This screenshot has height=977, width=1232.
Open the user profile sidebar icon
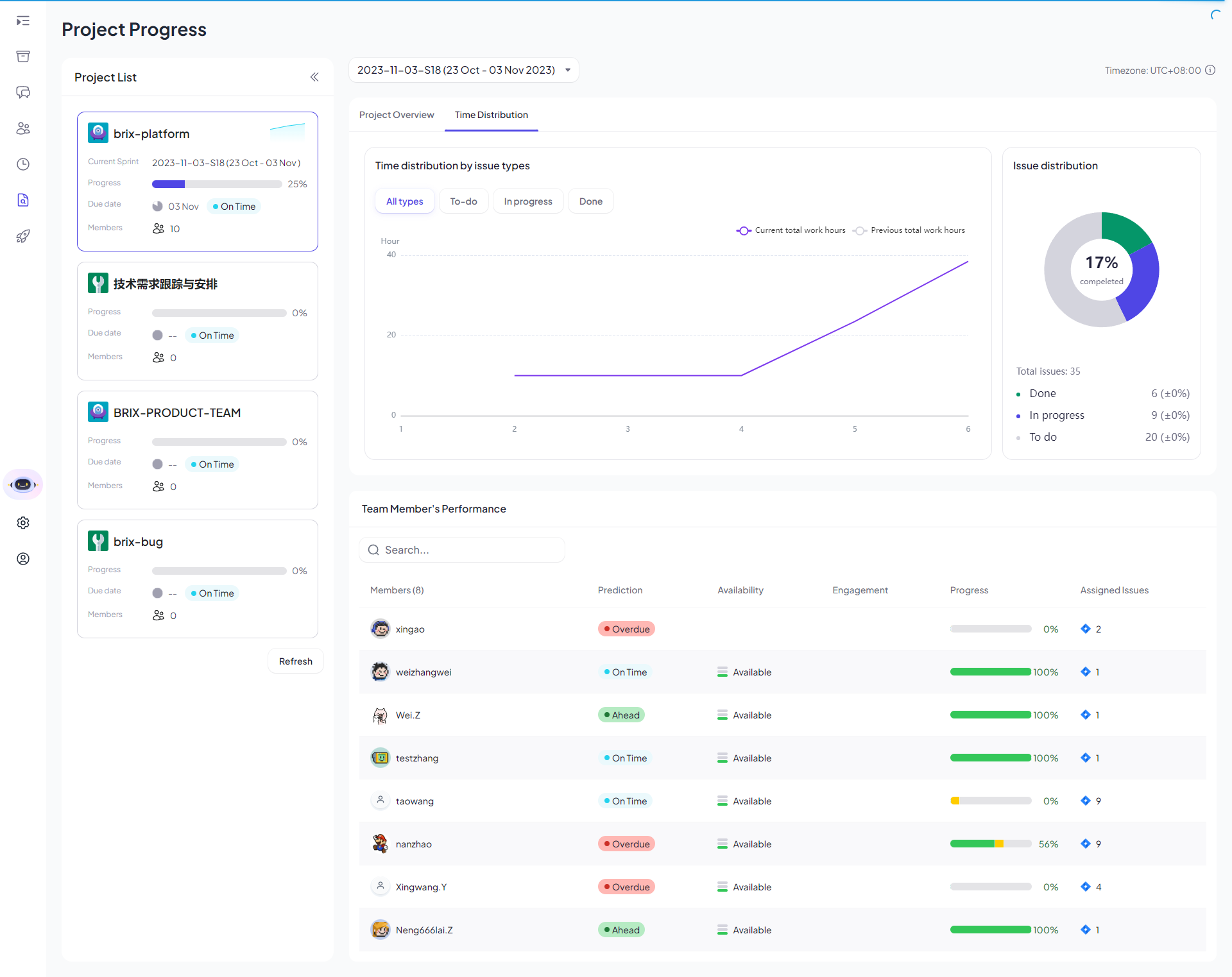click(23, 559)
